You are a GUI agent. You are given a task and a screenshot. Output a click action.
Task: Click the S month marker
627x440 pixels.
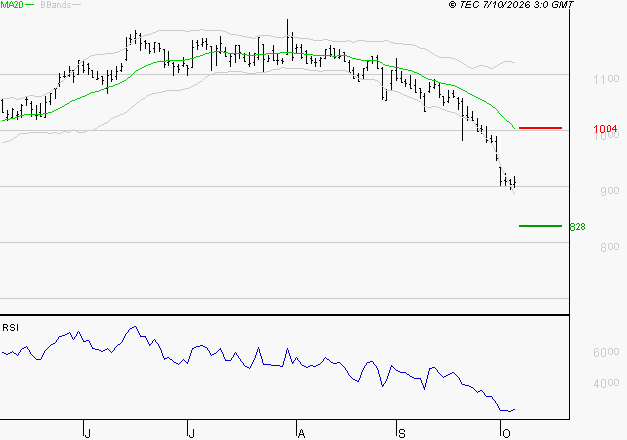tap(402, 433)
